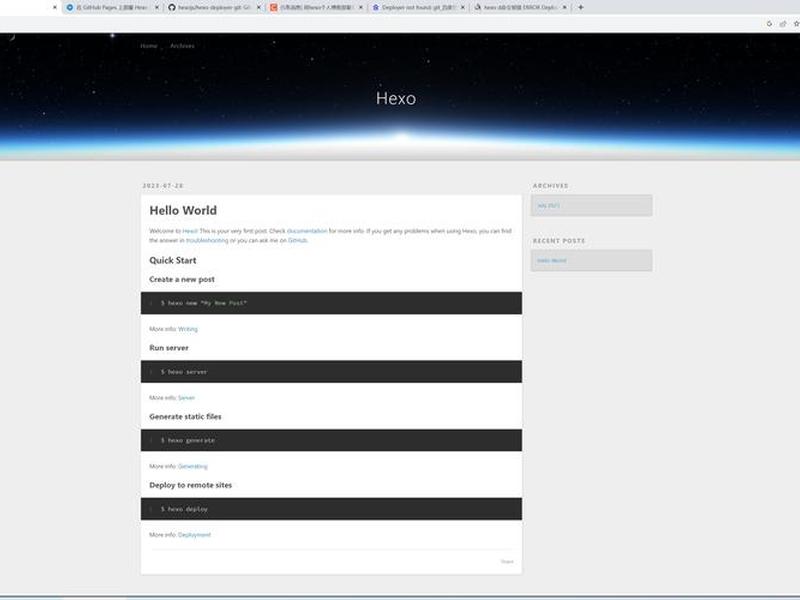
Task: Click the post date 2023-07-28
Action: tap(163, 186)
